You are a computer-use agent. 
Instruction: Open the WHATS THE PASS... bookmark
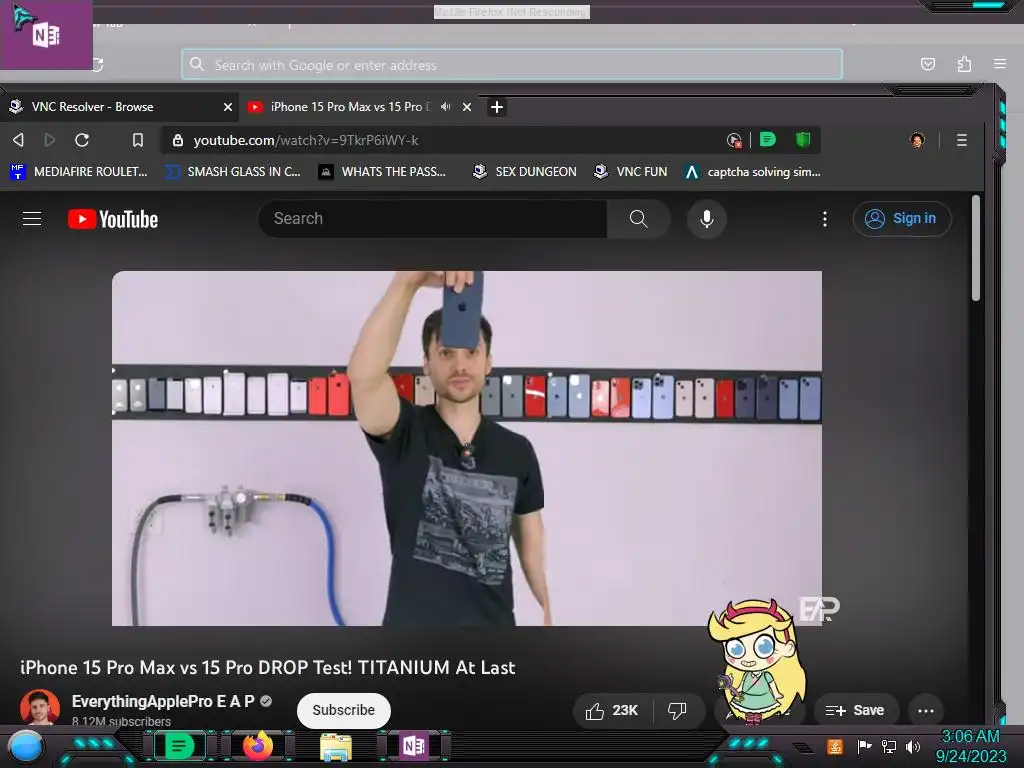coord(382,172)
